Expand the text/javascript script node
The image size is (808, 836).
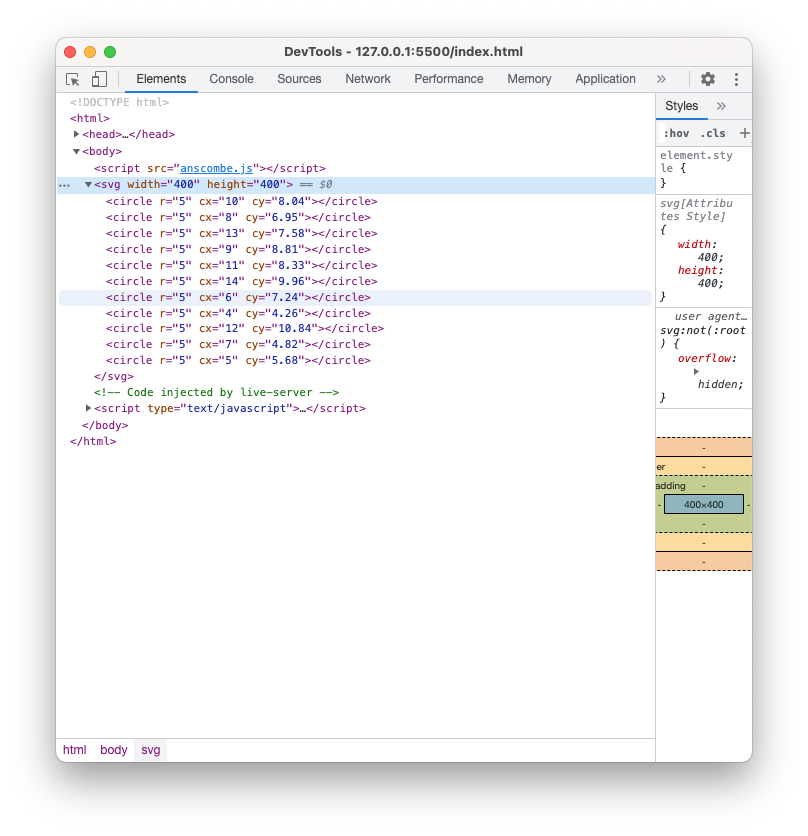(x=89, y=408)
